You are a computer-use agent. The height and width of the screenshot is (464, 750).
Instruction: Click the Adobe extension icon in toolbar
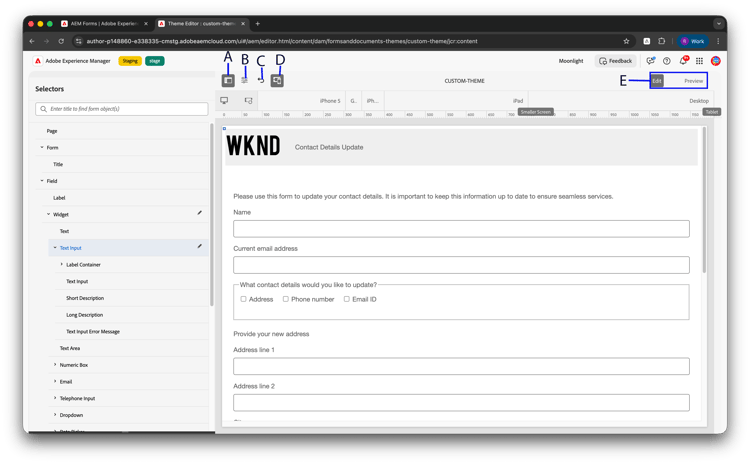[646, 41]
